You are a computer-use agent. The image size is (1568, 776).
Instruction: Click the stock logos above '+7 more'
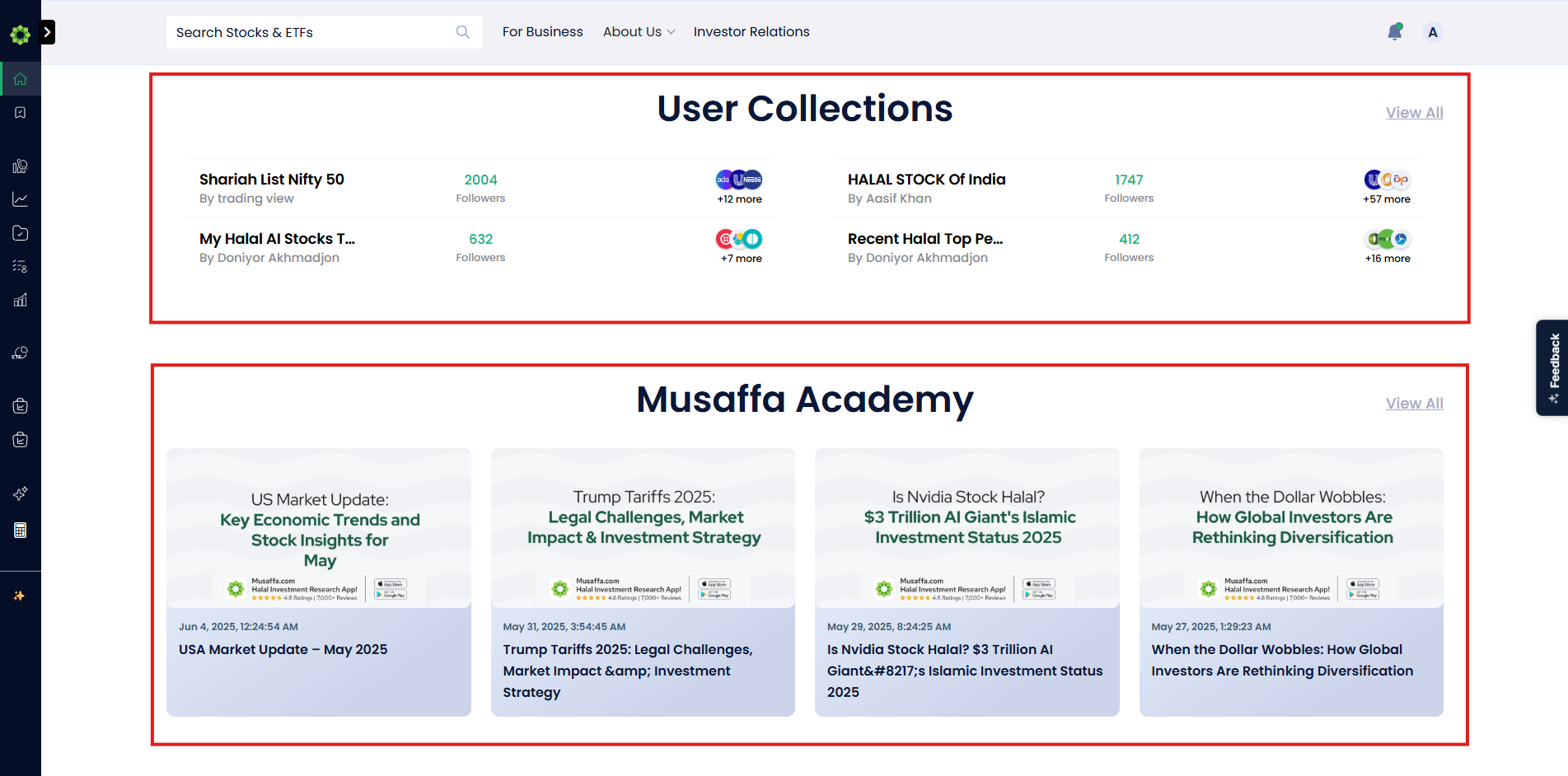click(x=739, y=239)
